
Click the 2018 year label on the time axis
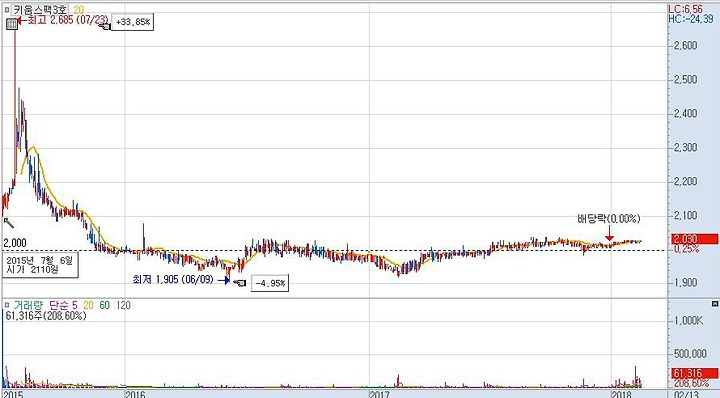(x=622, y=394)
